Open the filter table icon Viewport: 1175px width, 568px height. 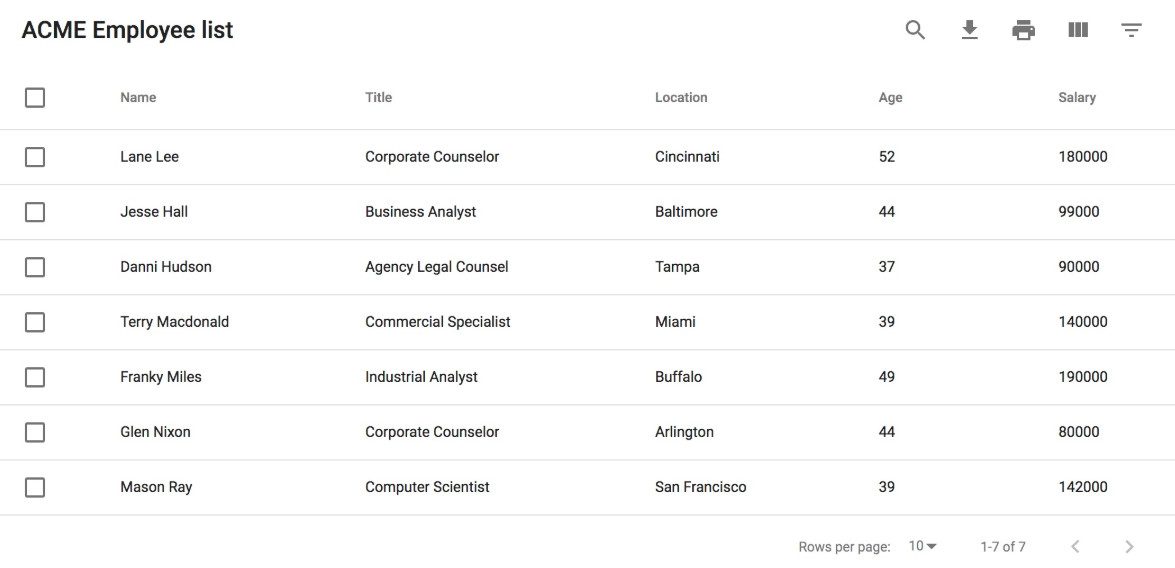pos(1132,30)
